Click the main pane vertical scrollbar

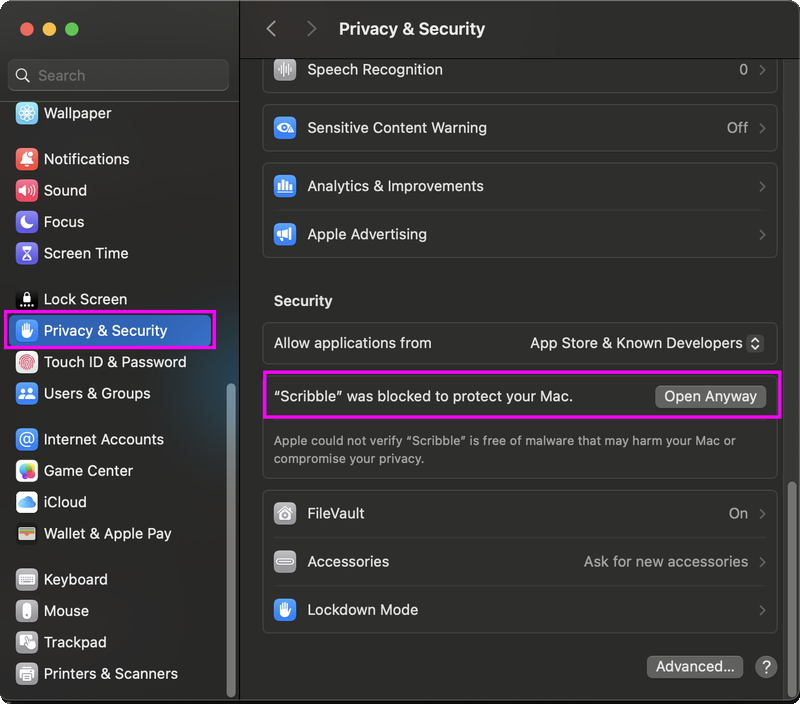[792, 589]
